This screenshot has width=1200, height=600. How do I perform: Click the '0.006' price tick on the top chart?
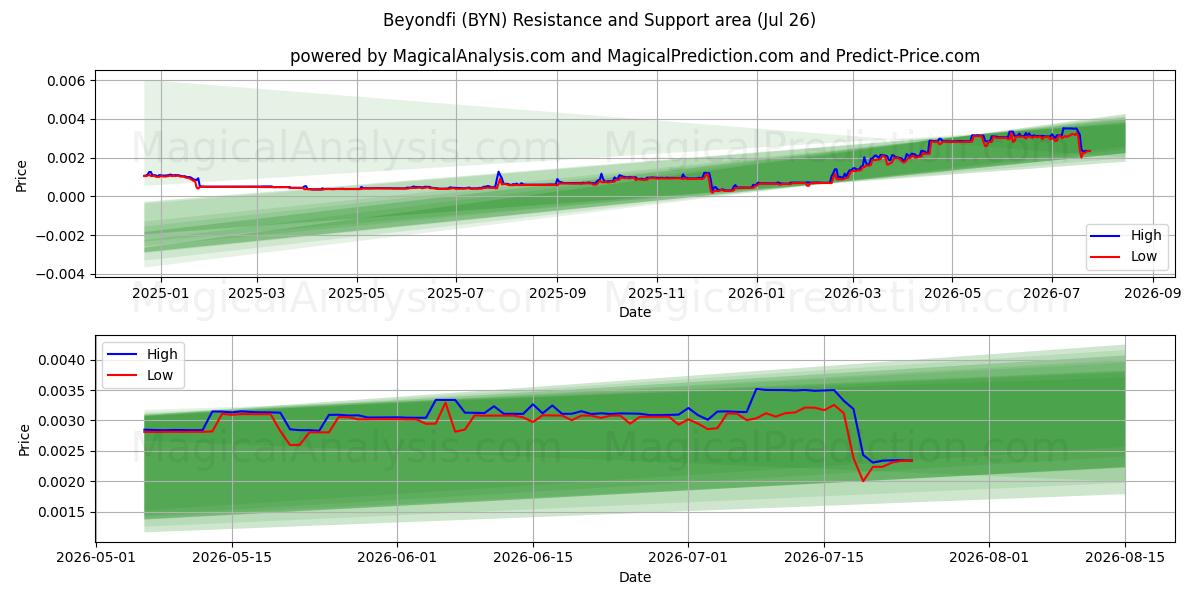pos(69,80)
